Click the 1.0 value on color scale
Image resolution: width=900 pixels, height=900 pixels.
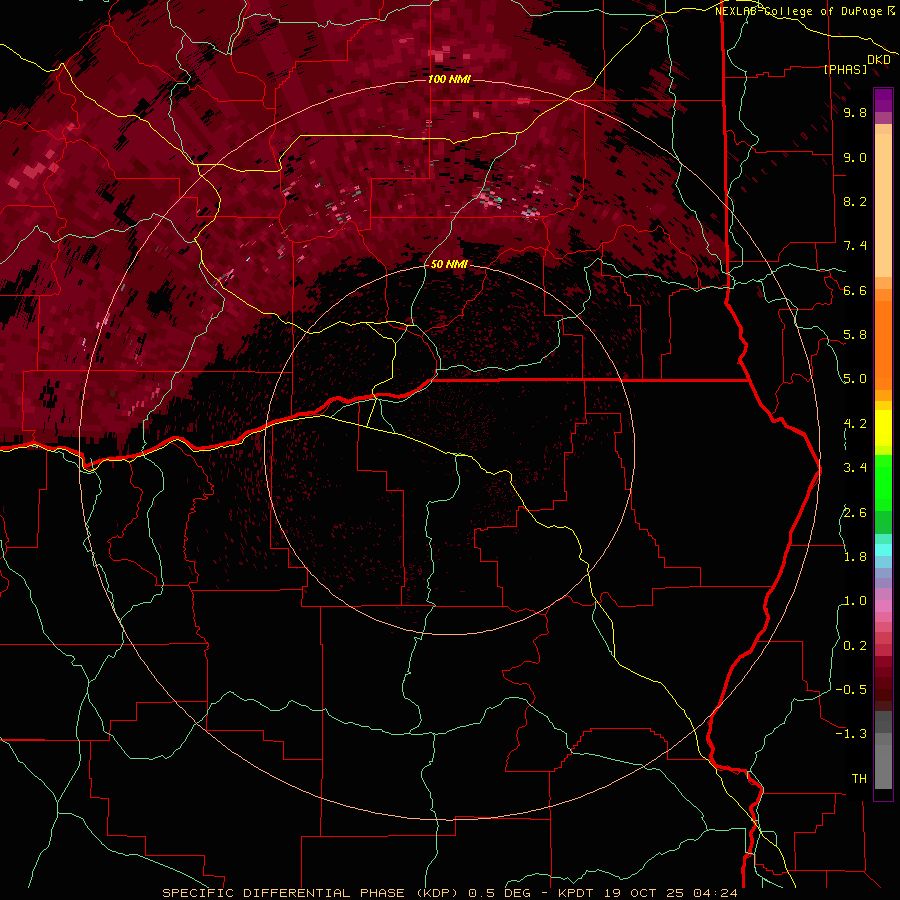[855, 601]
